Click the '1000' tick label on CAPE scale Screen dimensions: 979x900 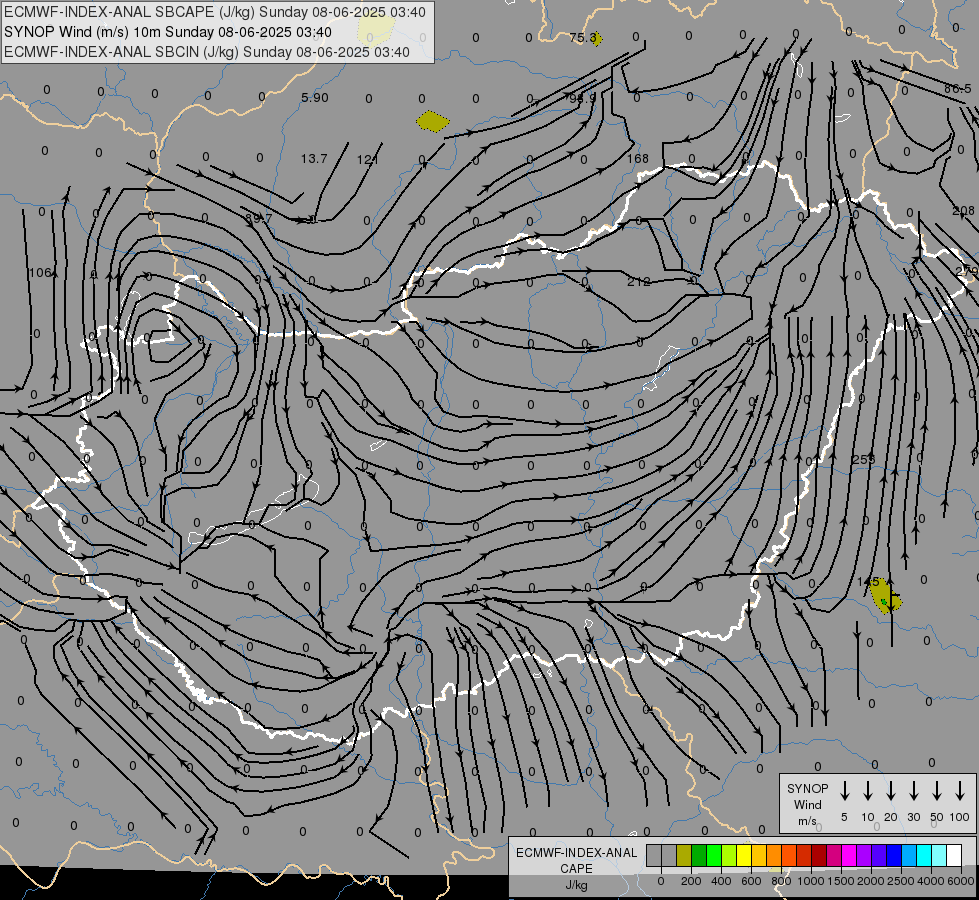(x=810, y=881)
